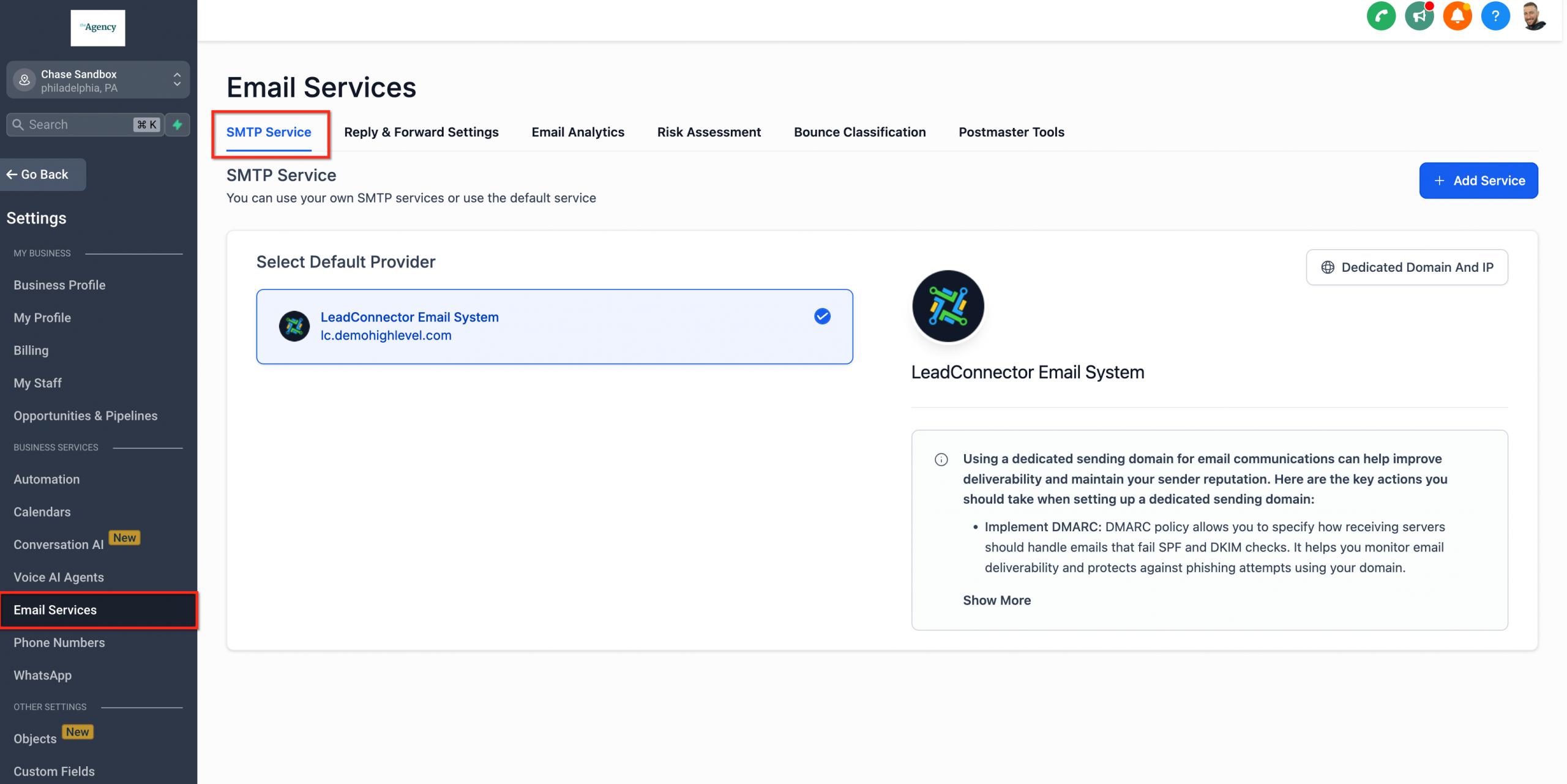This screenshot has height=784, width=1567.
Task: Click the Add Service button
Action: 1478,180
